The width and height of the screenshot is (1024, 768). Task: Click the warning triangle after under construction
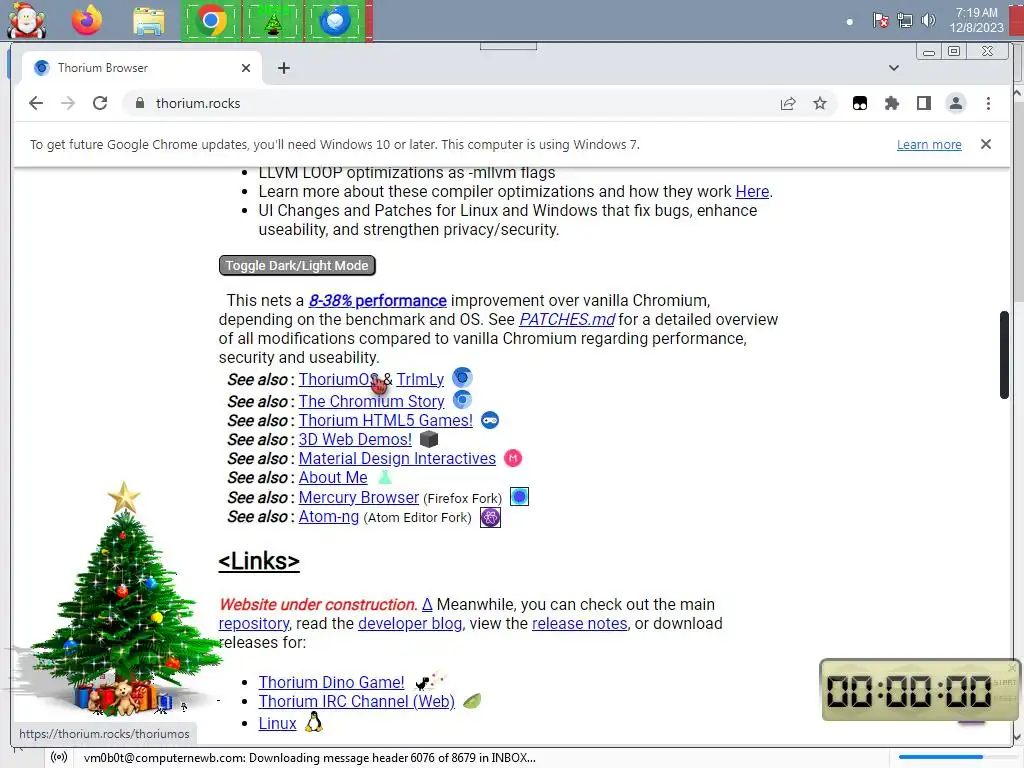[427, 605]
